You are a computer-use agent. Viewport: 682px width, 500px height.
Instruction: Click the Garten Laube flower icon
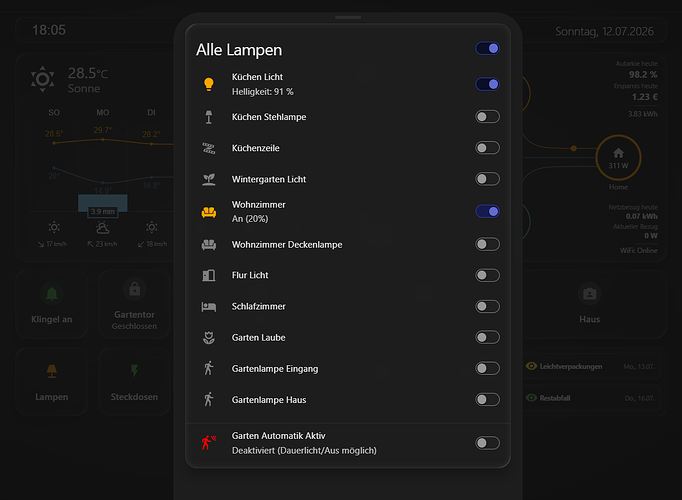click(209, 338)
